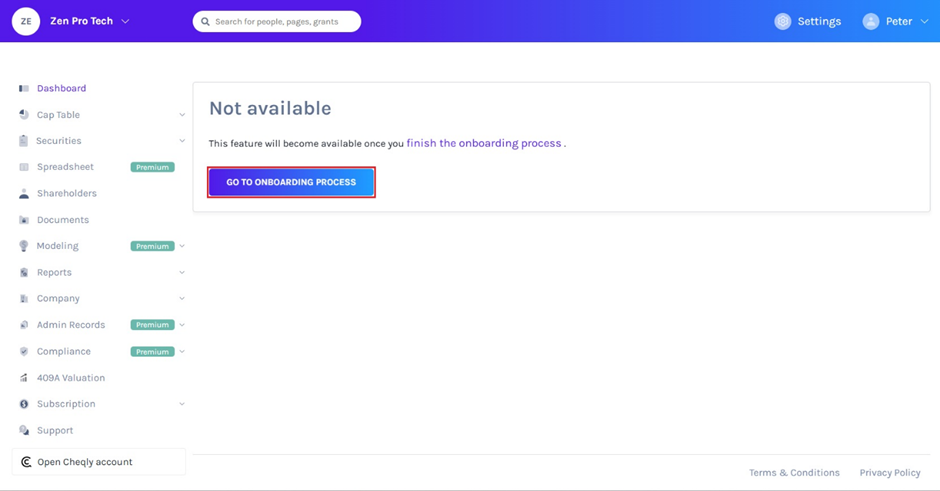
Task: Click the Admin Records icon
Action: click(x=24, y=325)
